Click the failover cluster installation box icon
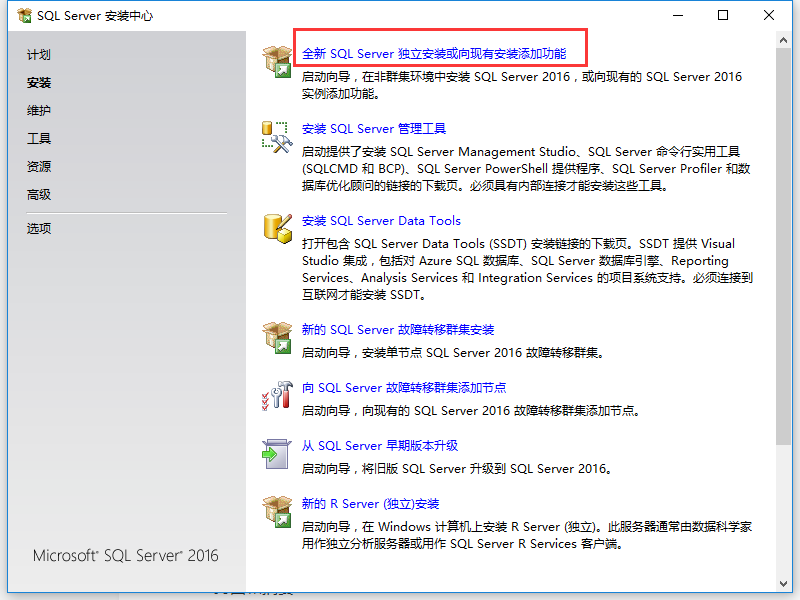This screenshot has width=800, height=600. tap(277, 338)
